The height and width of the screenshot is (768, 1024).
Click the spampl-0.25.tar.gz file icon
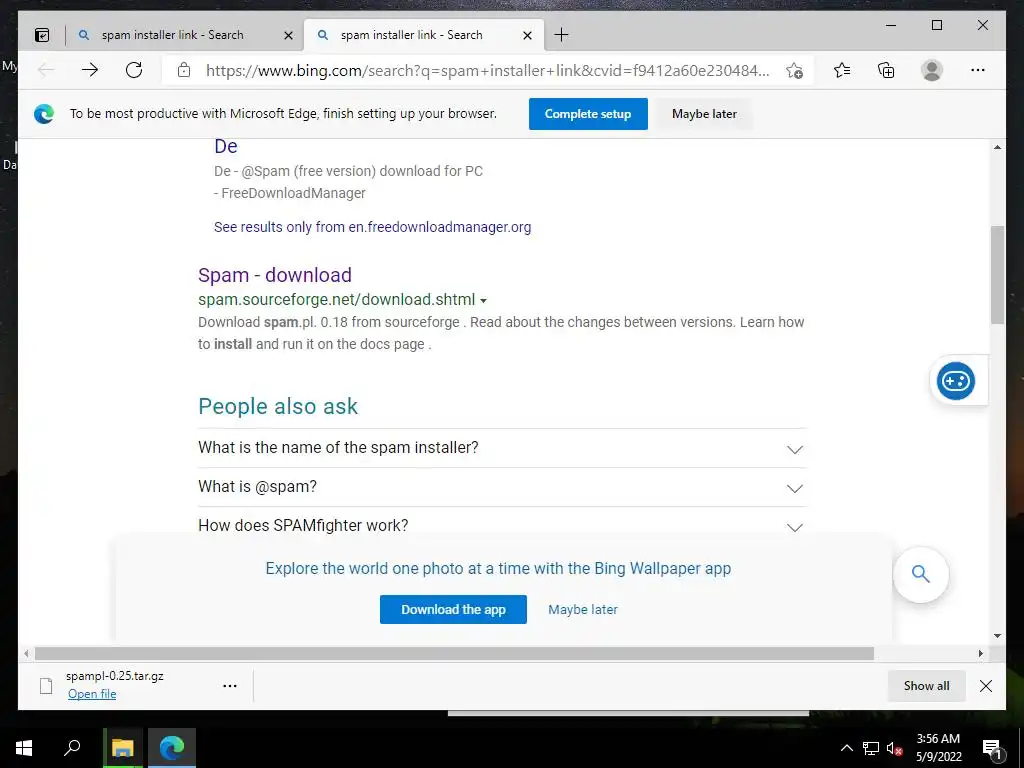[46, 686]
